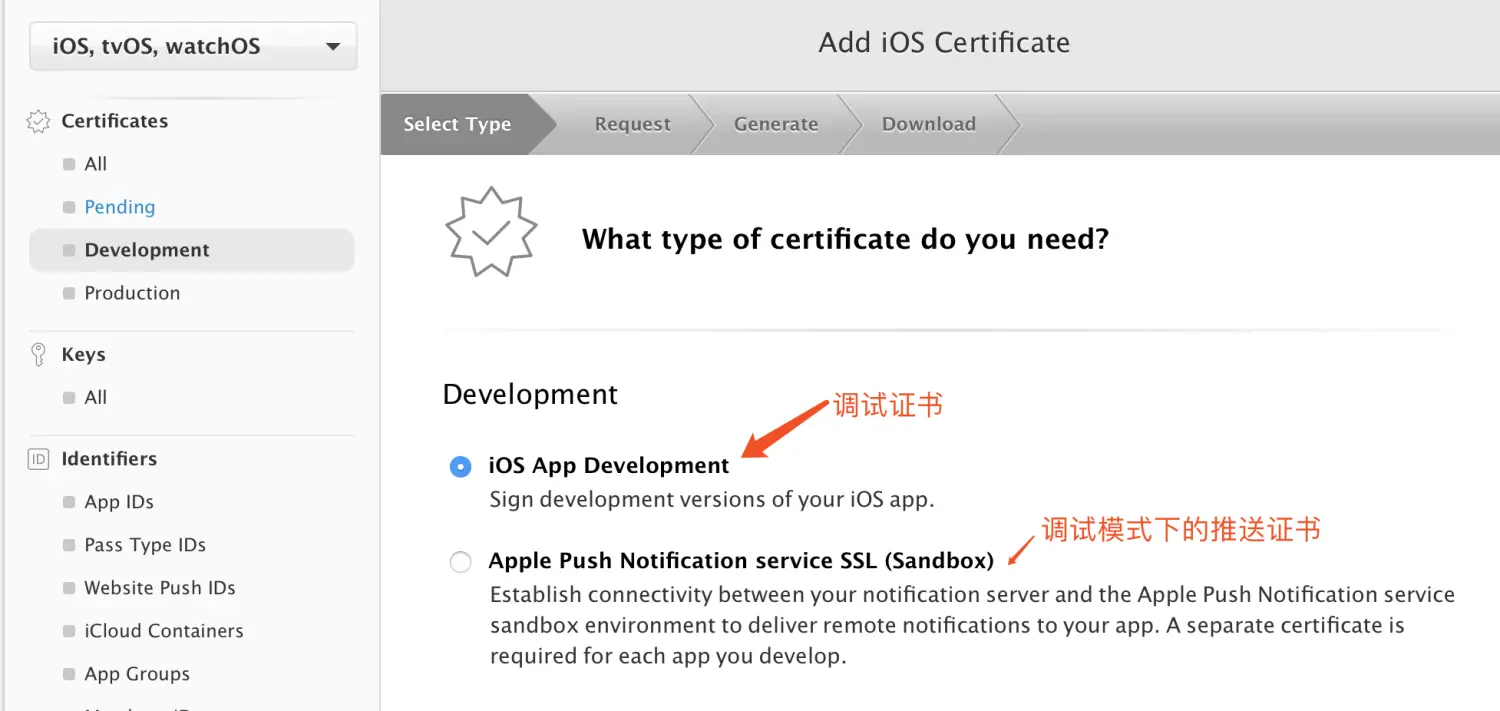Click bullet icon next to App IDs

[69, 502]
